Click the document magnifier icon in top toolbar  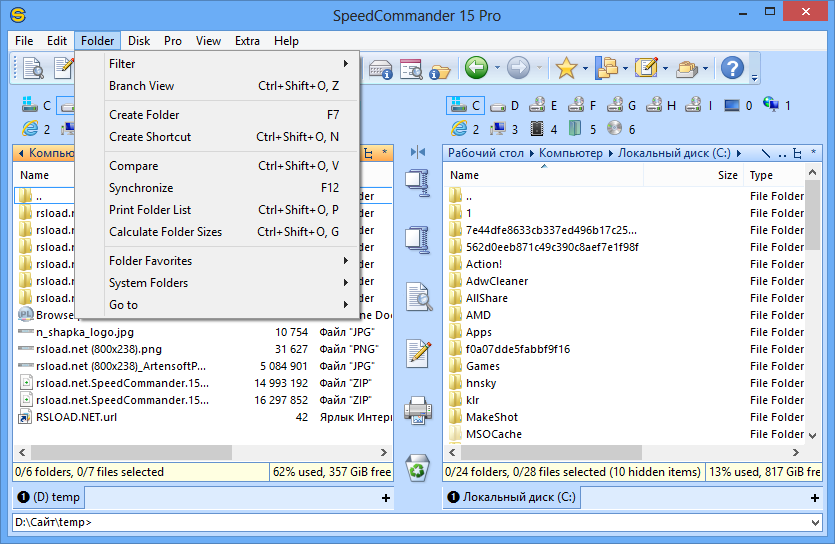(33, 68)
